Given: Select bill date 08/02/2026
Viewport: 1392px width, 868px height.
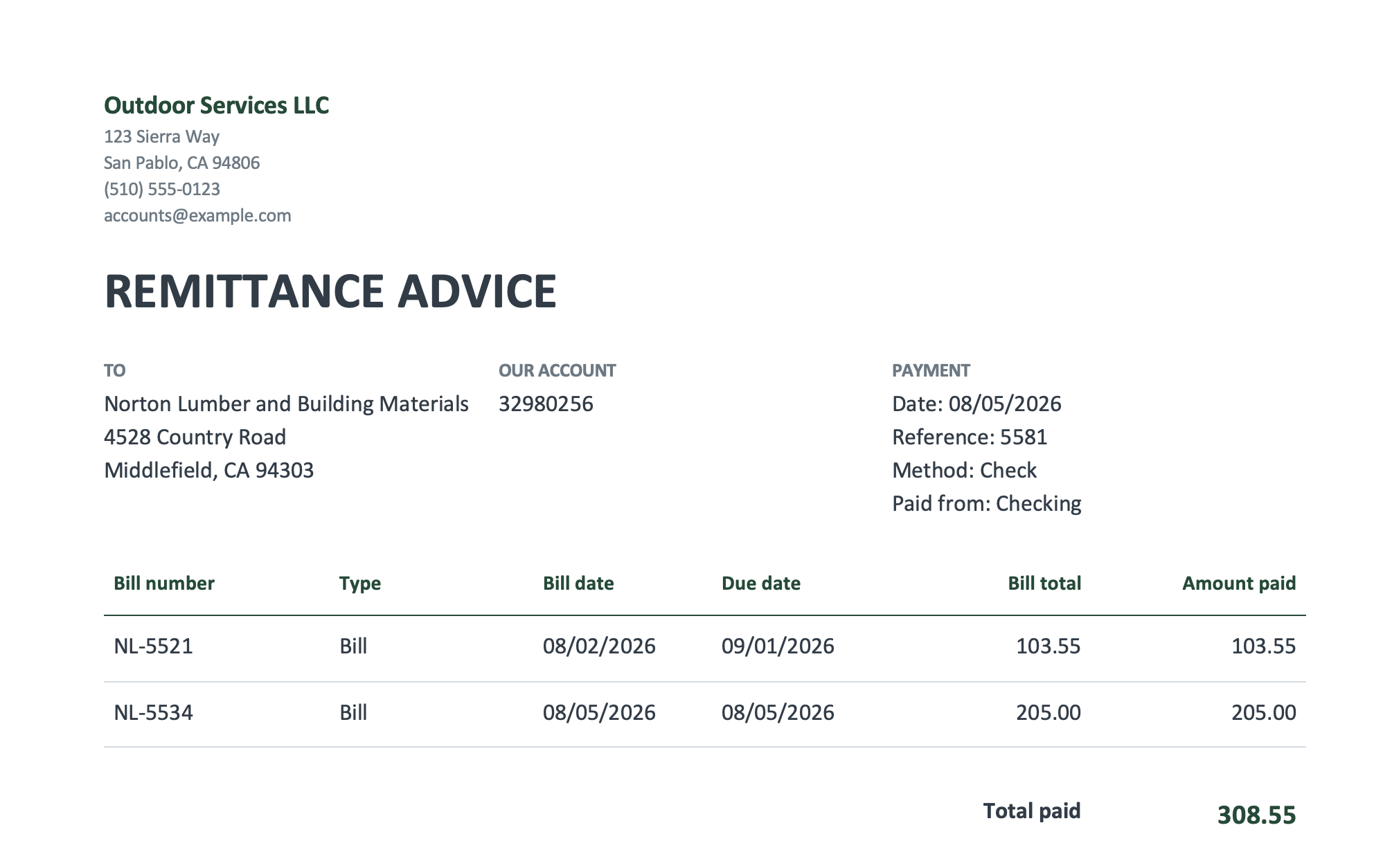Looking at the screenshot, I should [599, 646].
